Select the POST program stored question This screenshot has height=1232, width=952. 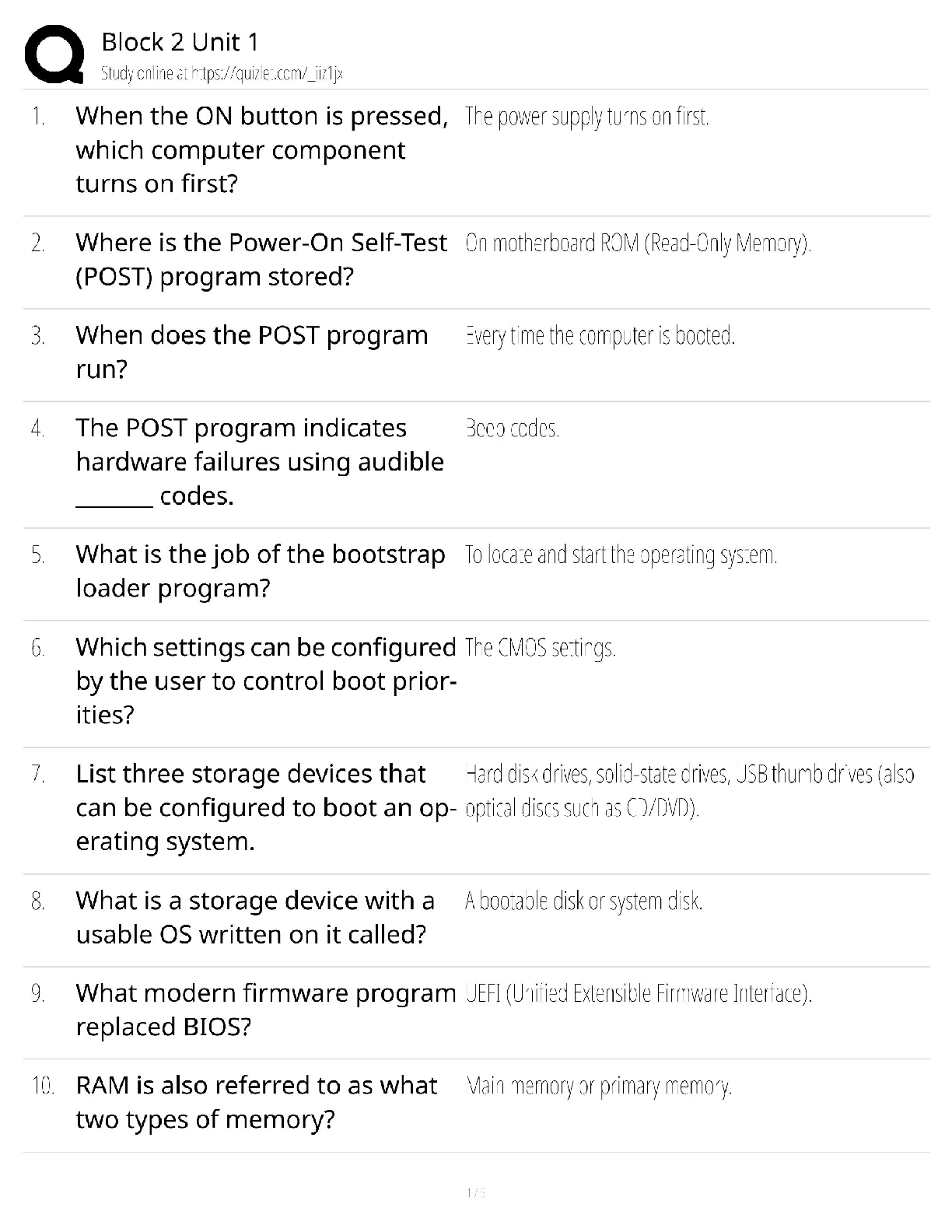(x=261, y=259)
